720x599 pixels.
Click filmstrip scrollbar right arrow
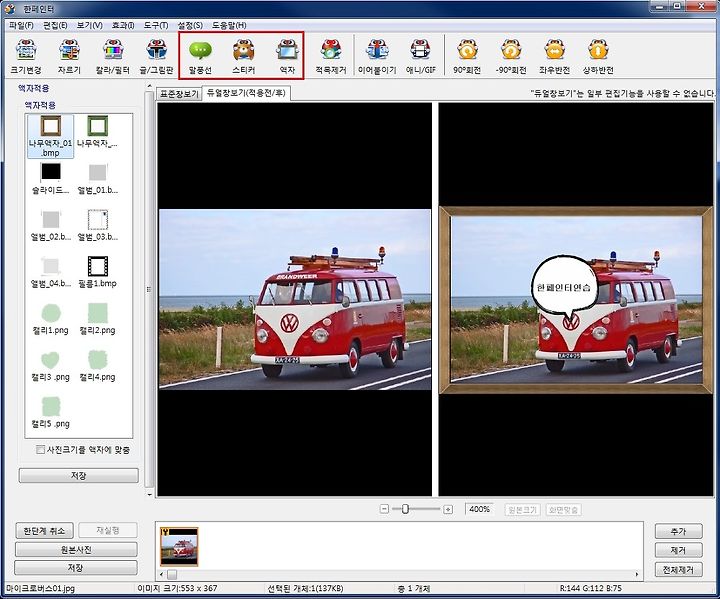637,574
